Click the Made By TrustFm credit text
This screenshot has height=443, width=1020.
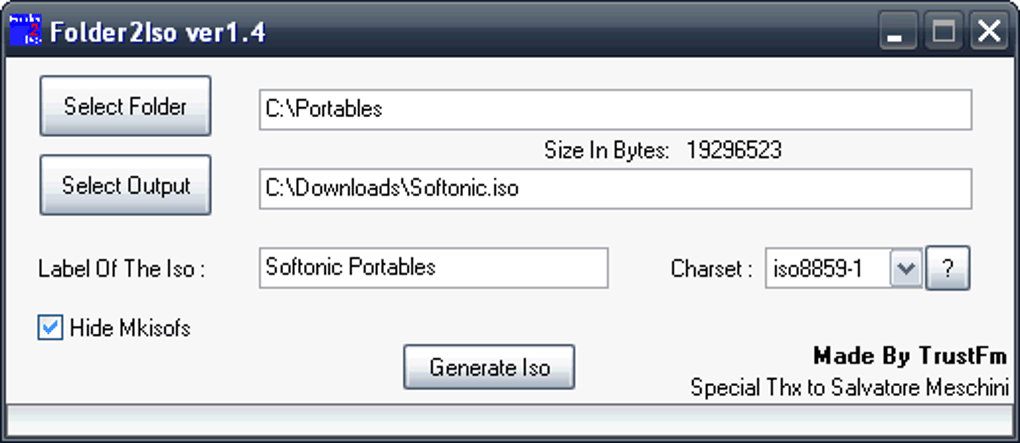[x=910, y=356]
